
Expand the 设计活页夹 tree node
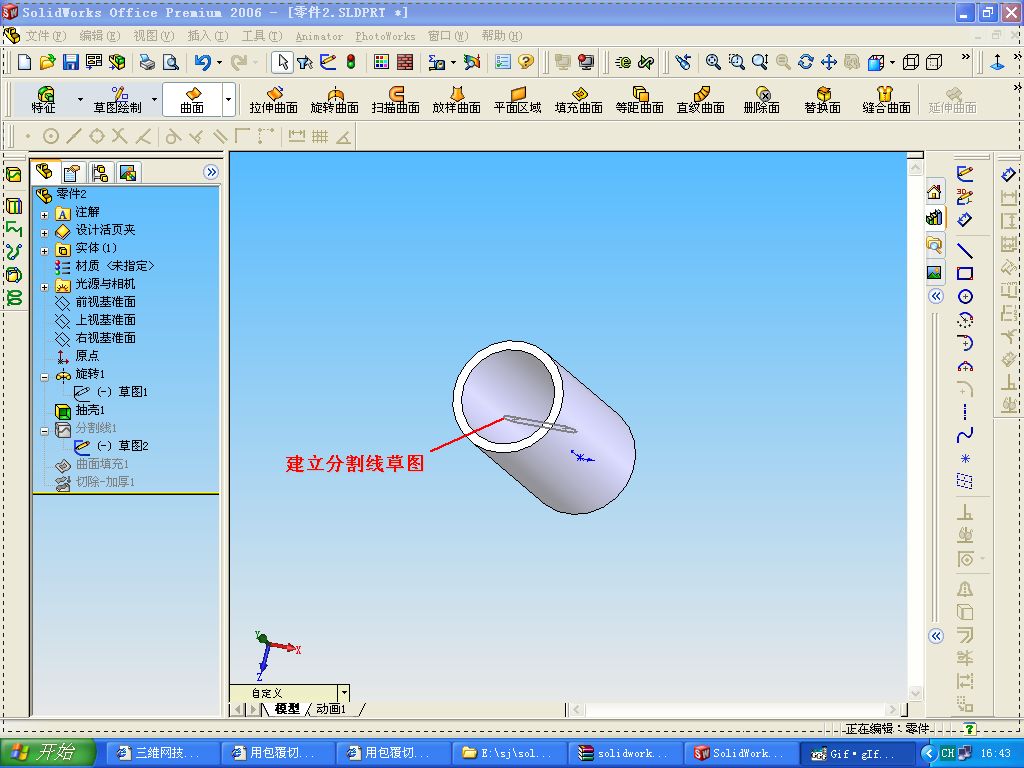44,232
